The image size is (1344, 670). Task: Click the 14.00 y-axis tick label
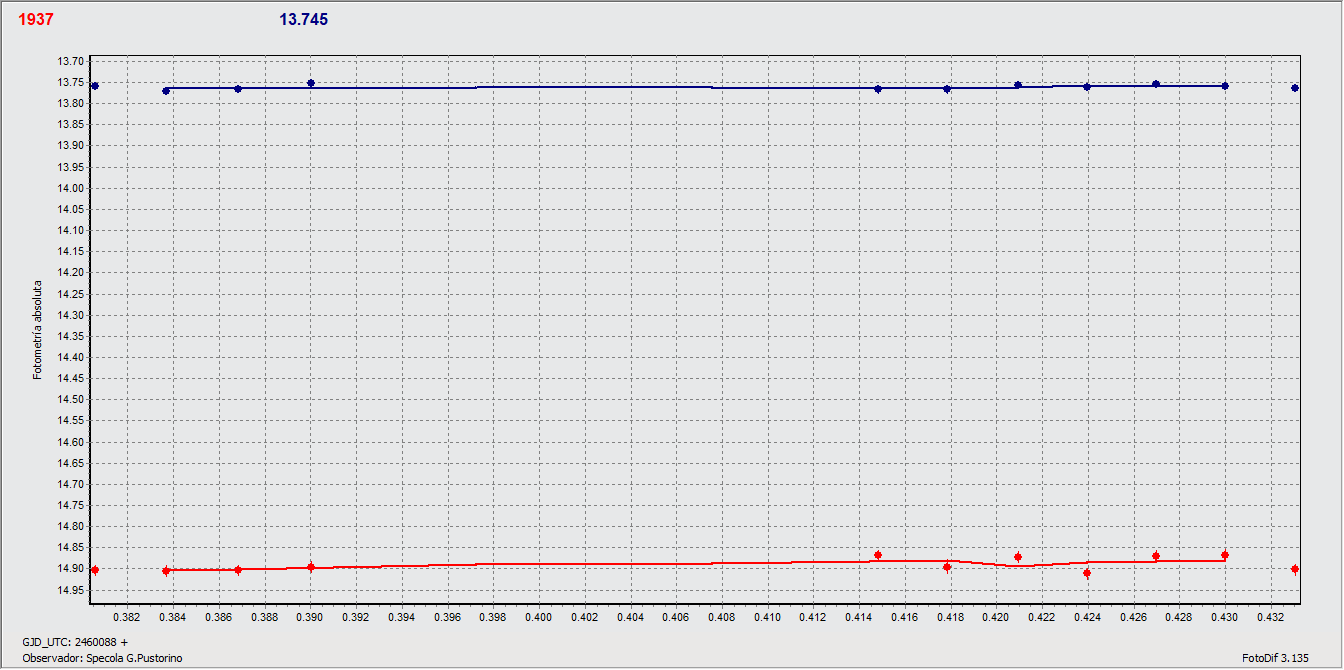click(x=69, y=189)
